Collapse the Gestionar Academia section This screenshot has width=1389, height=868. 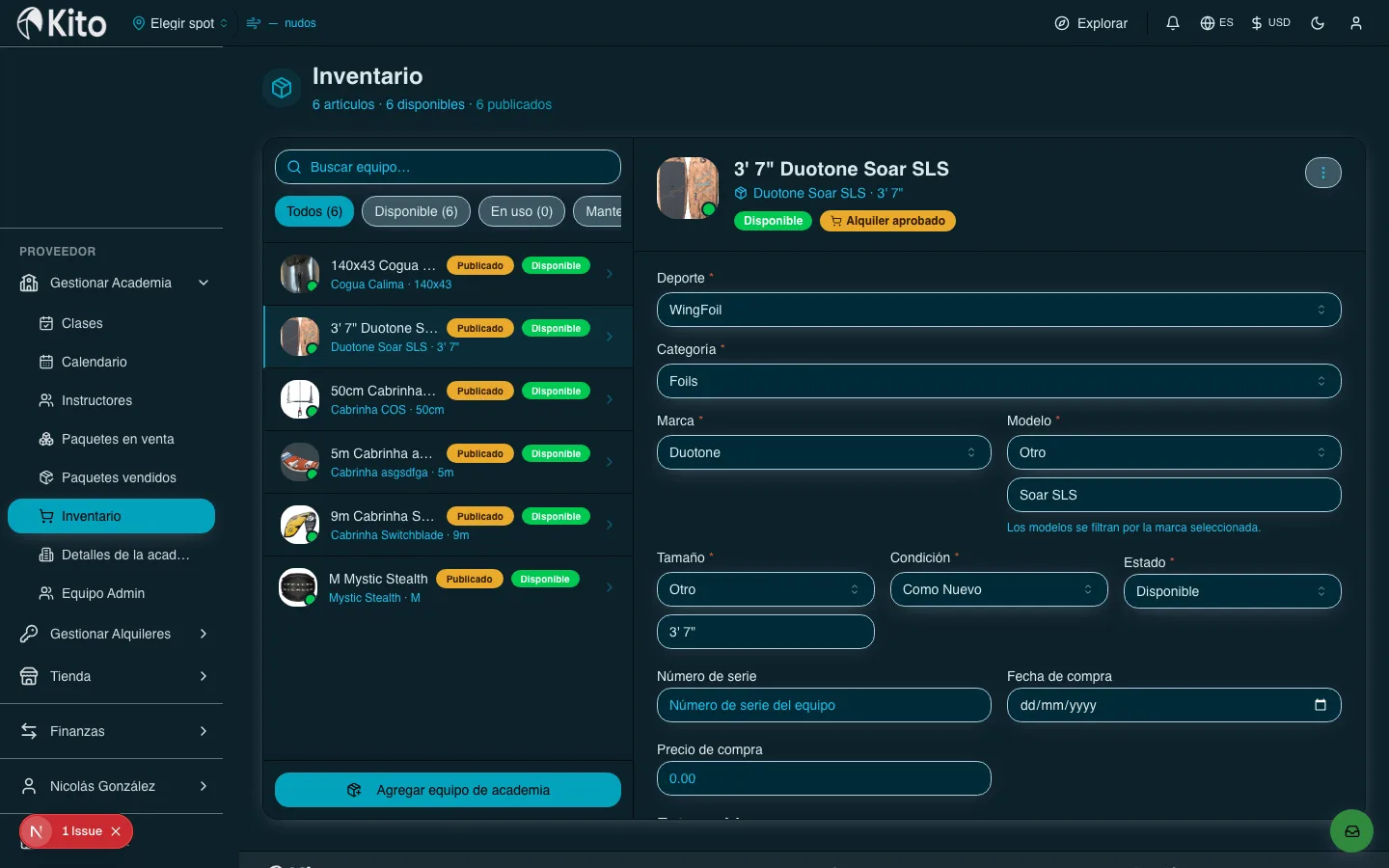point(115,283)
